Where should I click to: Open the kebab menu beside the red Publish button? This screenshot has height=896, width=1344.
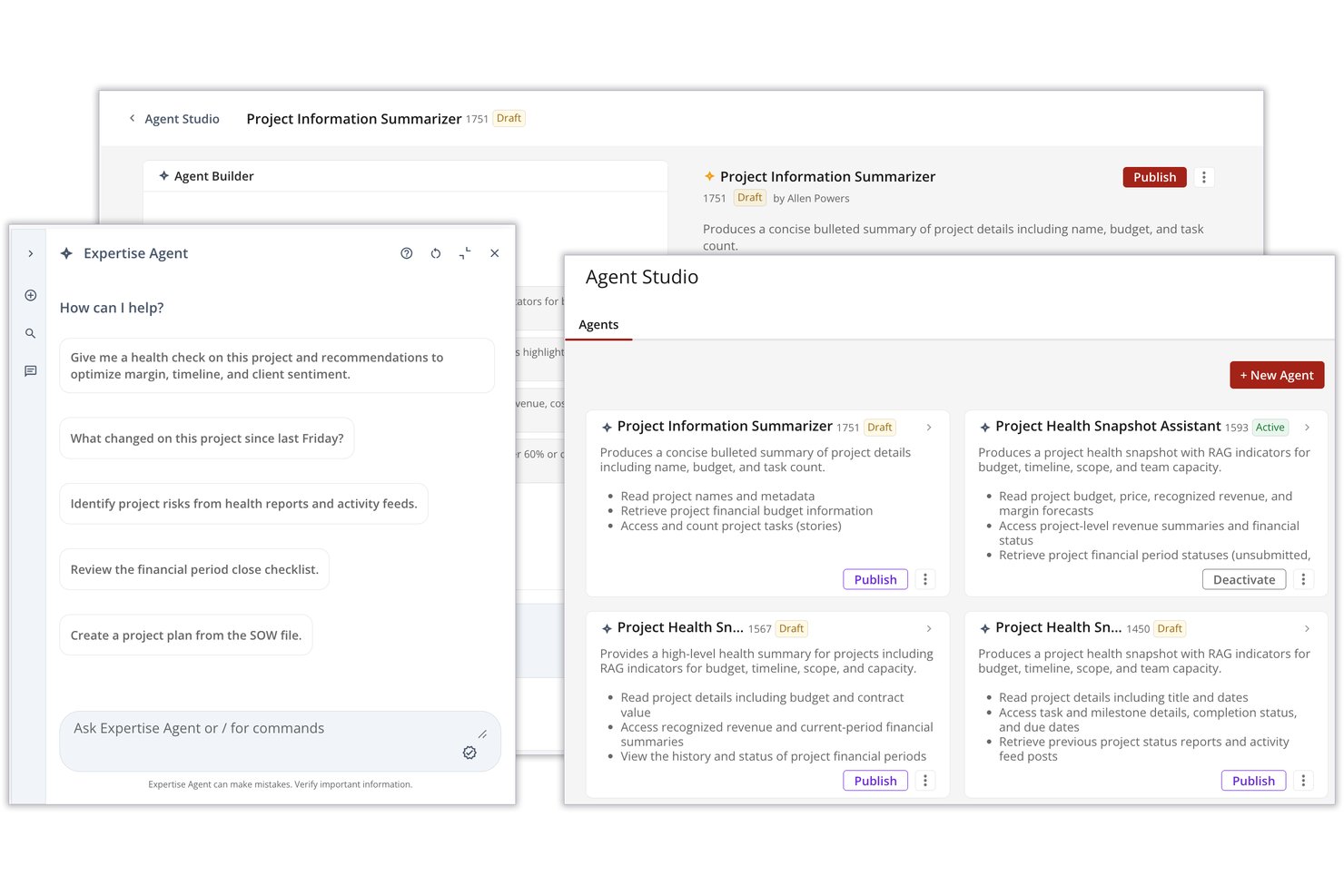(1204, 177)
